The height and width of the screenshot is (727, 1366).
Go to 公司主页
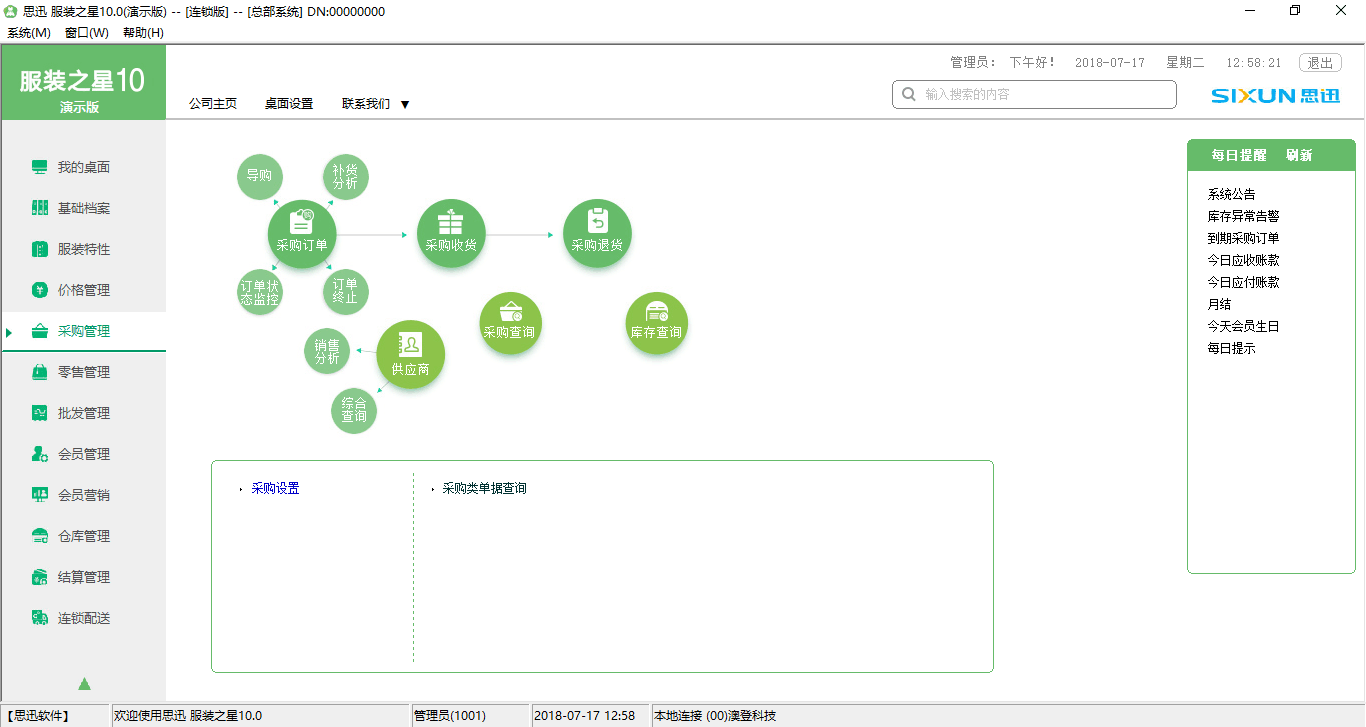[213, 103]
